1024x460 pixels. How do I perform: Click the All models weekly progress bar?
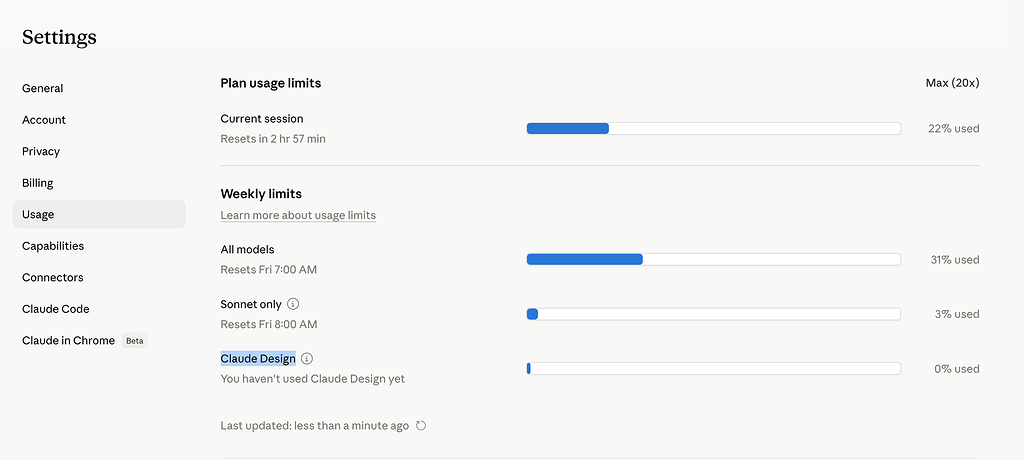tap(714, 259)
